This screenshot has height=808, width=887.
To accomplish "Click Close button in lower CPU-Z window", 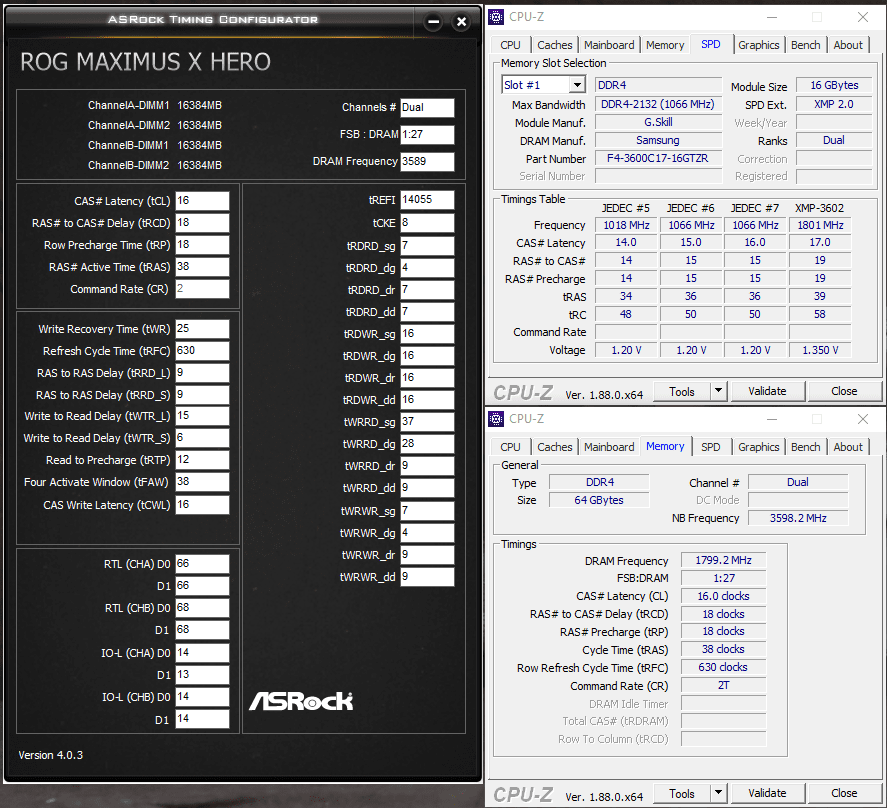I will click(844, 793).
